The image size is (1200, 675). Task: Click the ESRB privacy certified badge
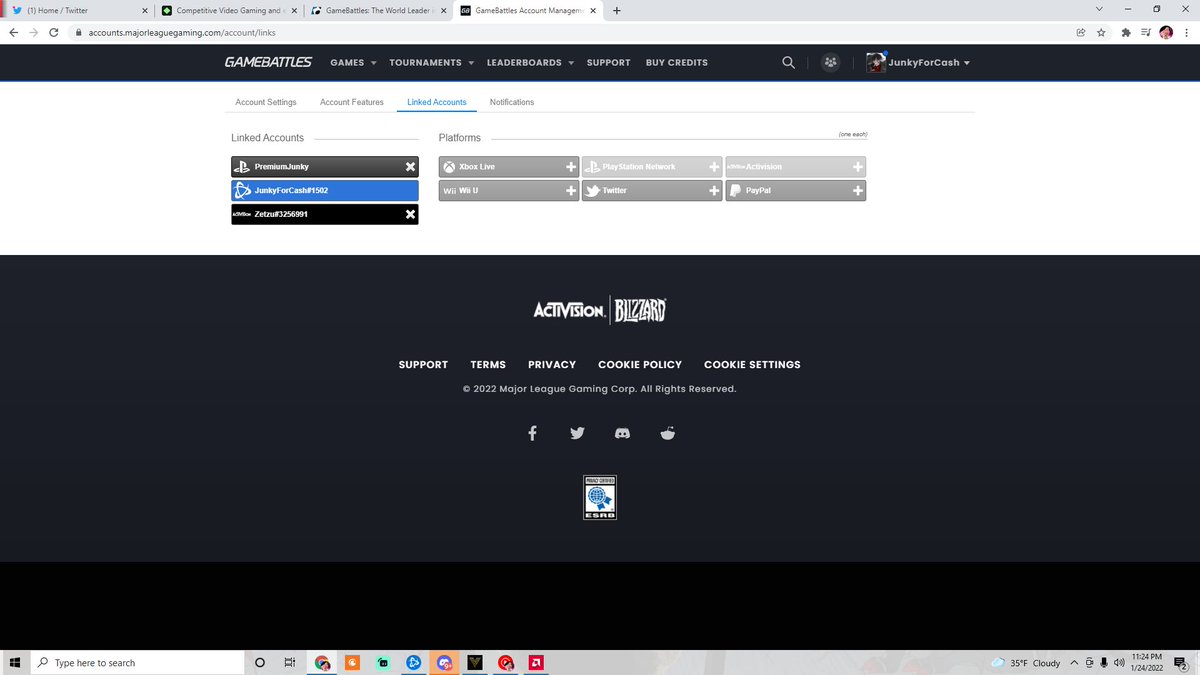tap(600, 497)
